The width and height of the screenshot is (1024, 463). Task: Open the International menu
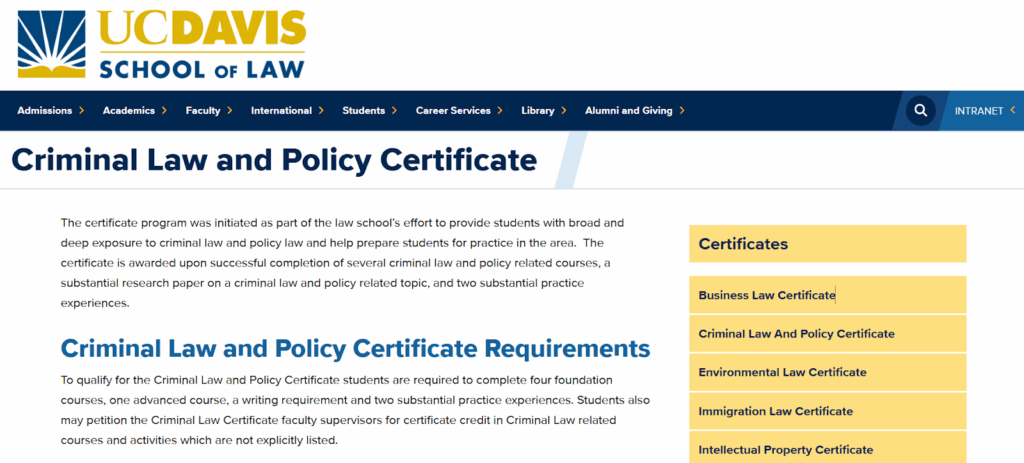[281, 110]
